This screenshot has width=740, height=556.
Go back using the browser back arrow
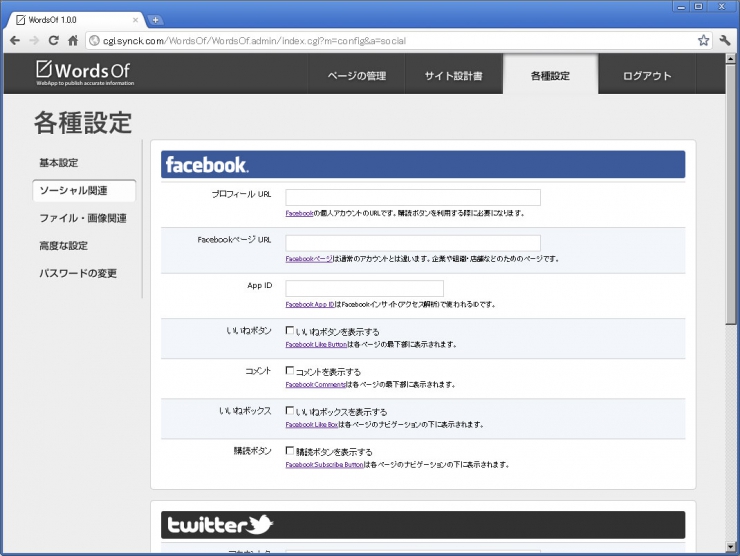[x=15, y=41]
